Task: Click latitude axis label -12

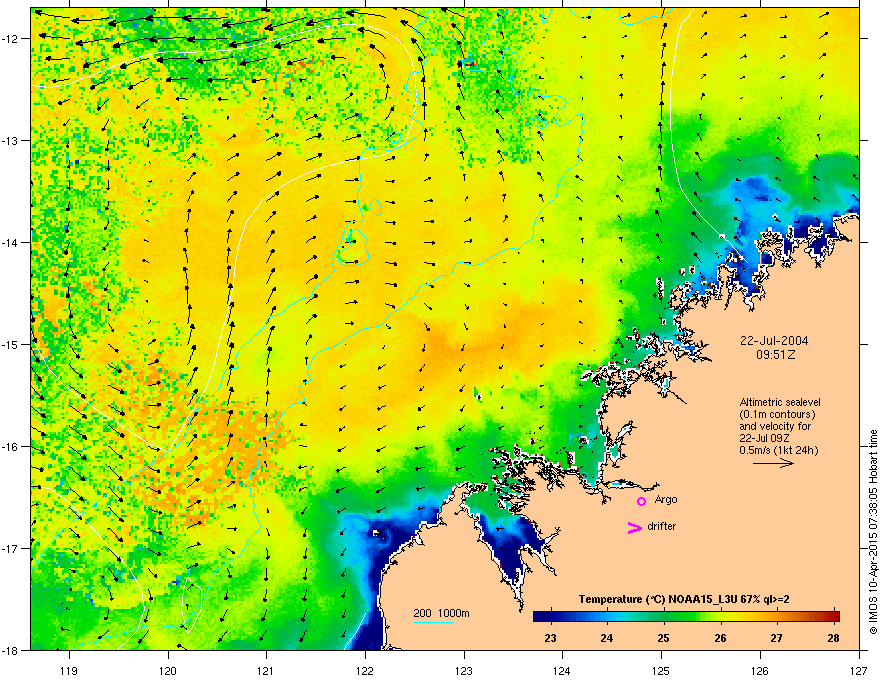Action: pyautogui.click(x=10, y=39)
